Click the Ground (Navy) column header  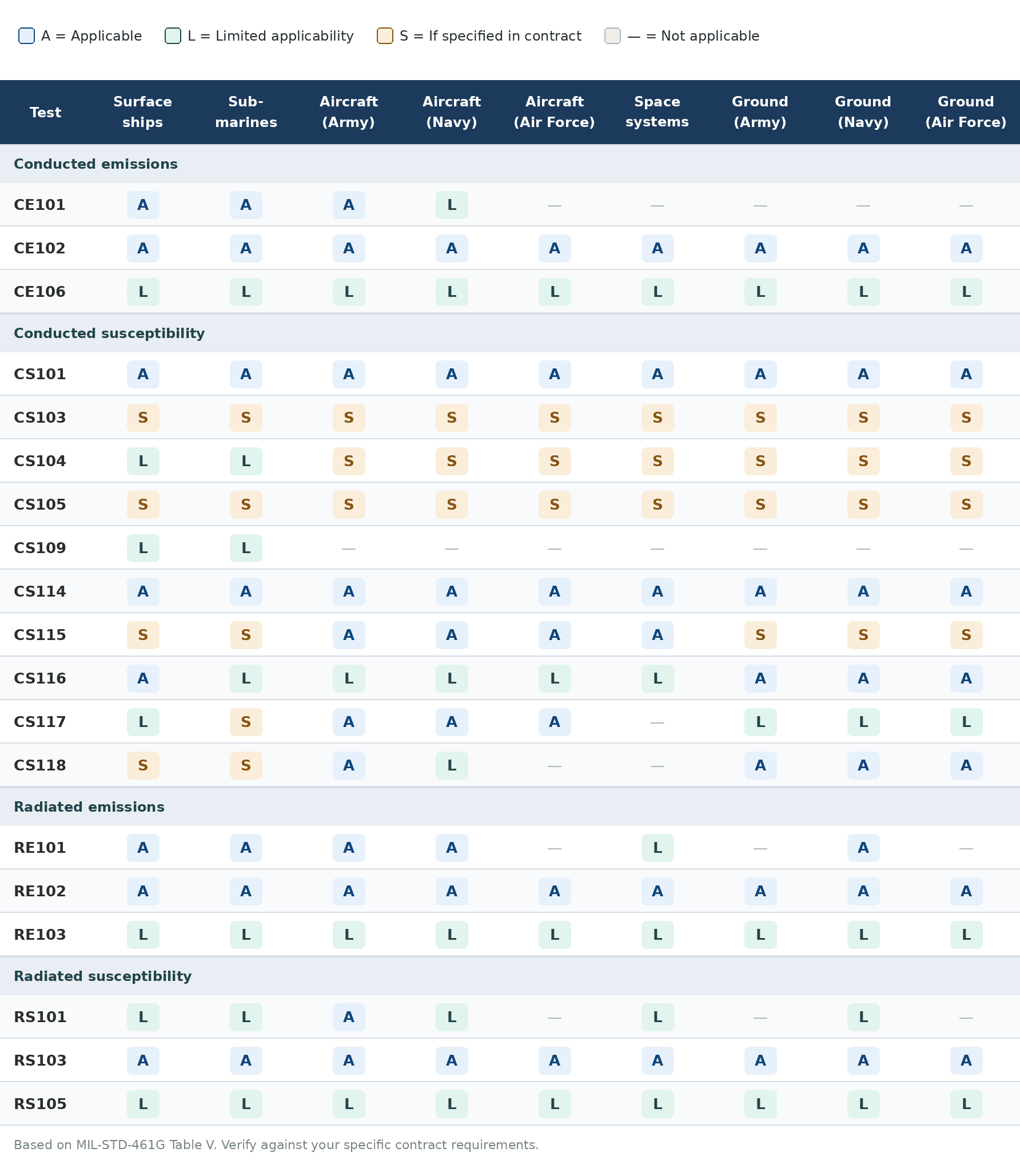[x=863, y=112]
